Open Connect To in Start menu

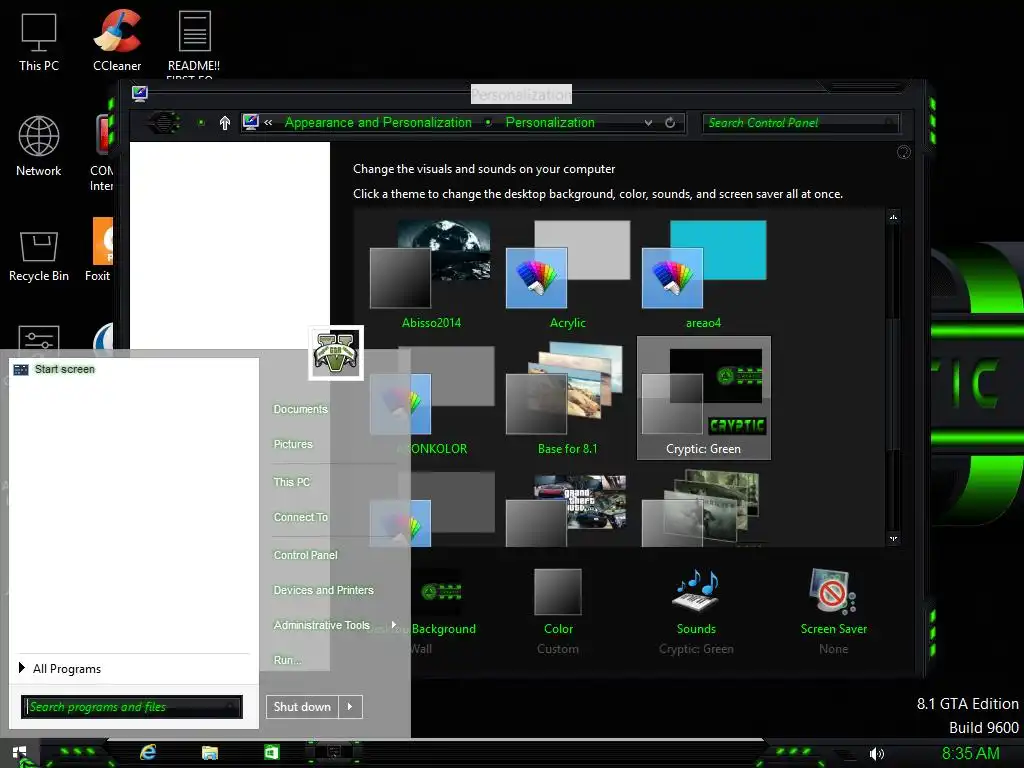(300, 517)
